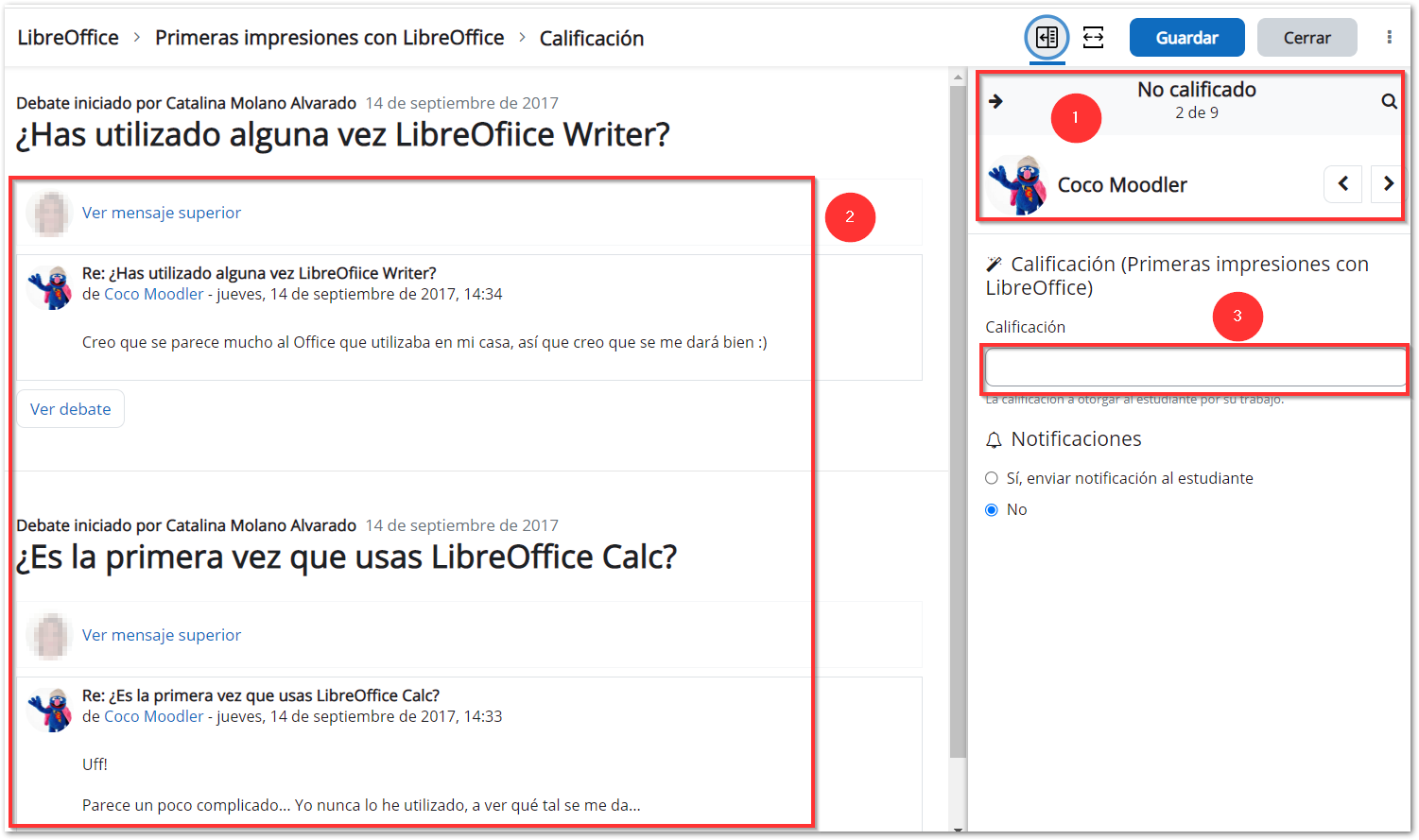
Task: Click Coco Moodler name in grading panel
Action: coord(1122,185)
